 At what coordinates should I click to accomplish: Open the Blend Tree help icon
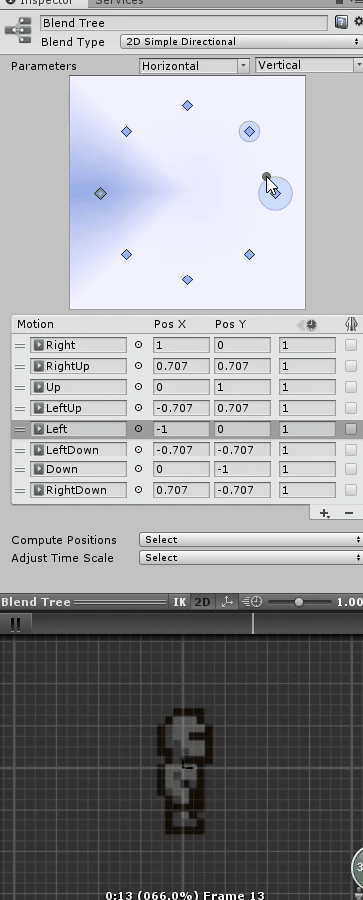pos(341,22)
